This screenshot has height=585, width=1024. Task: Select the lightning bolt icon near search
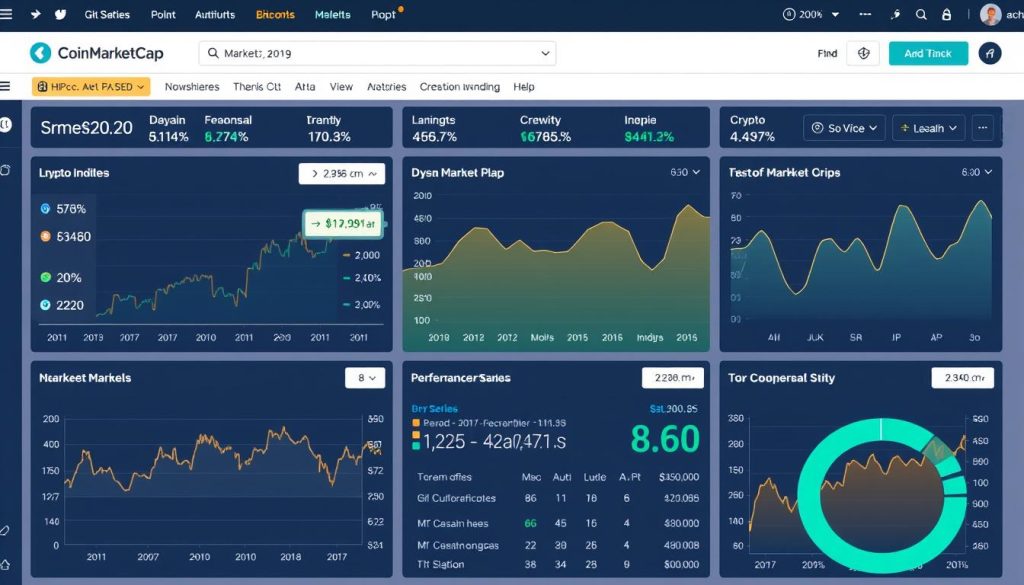click(x=897, y=14)
